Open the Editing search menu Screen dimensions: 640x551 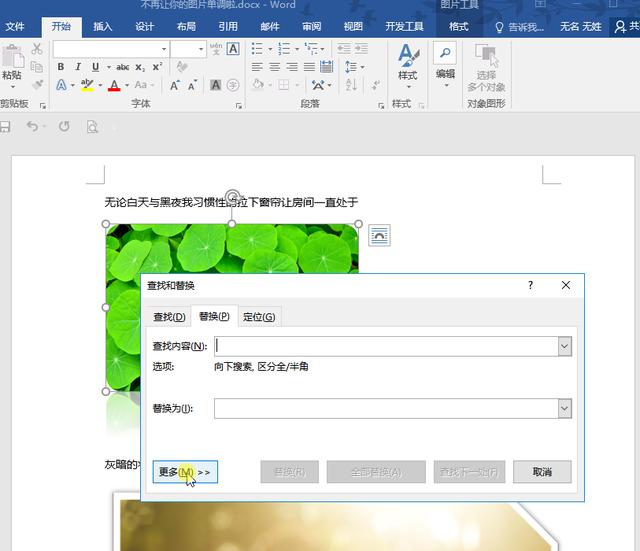[445, 65]
